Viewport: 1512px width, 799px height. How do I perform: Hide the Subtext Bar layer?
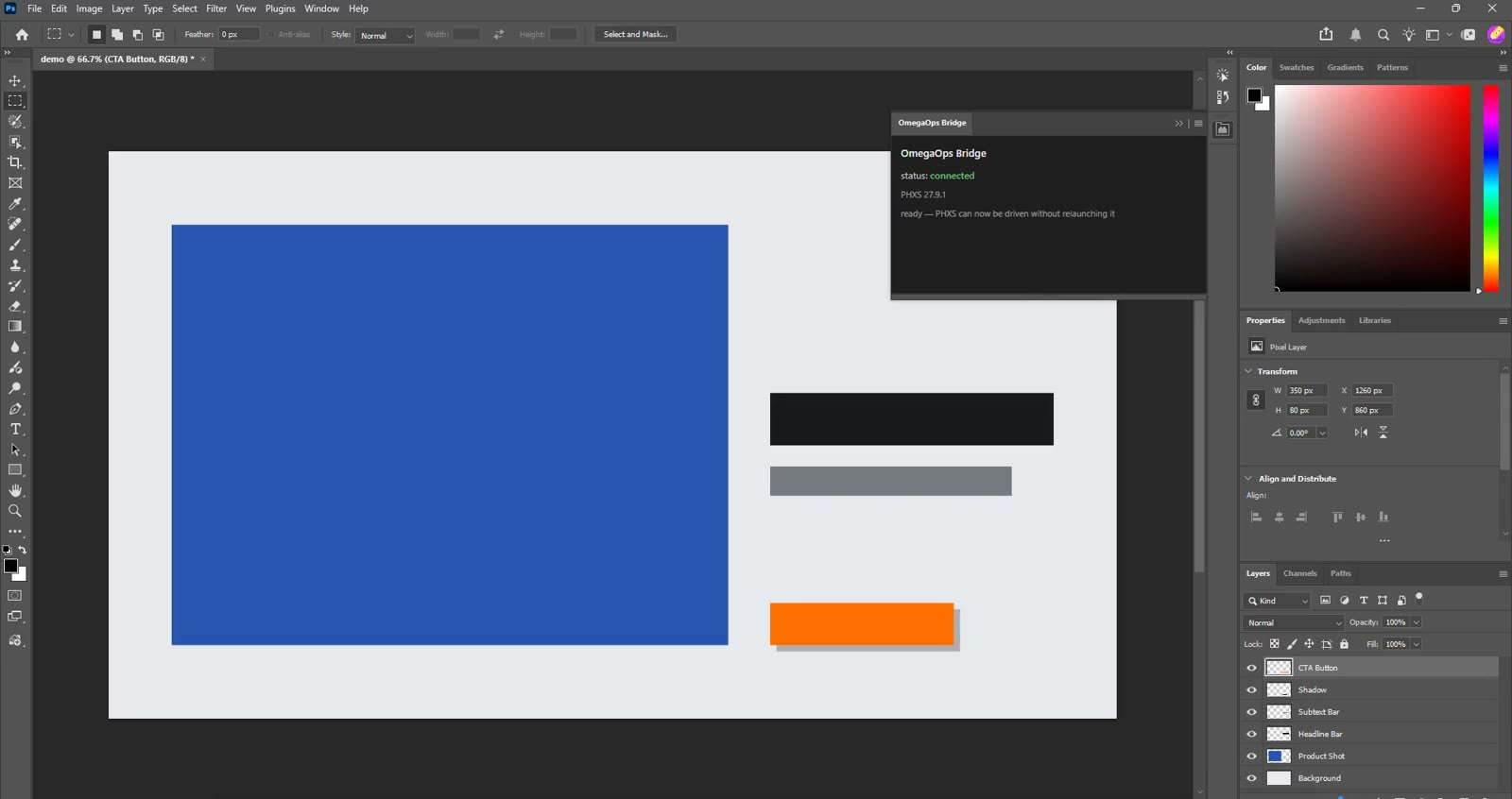pyautogui.click(x=1251, y=712)
